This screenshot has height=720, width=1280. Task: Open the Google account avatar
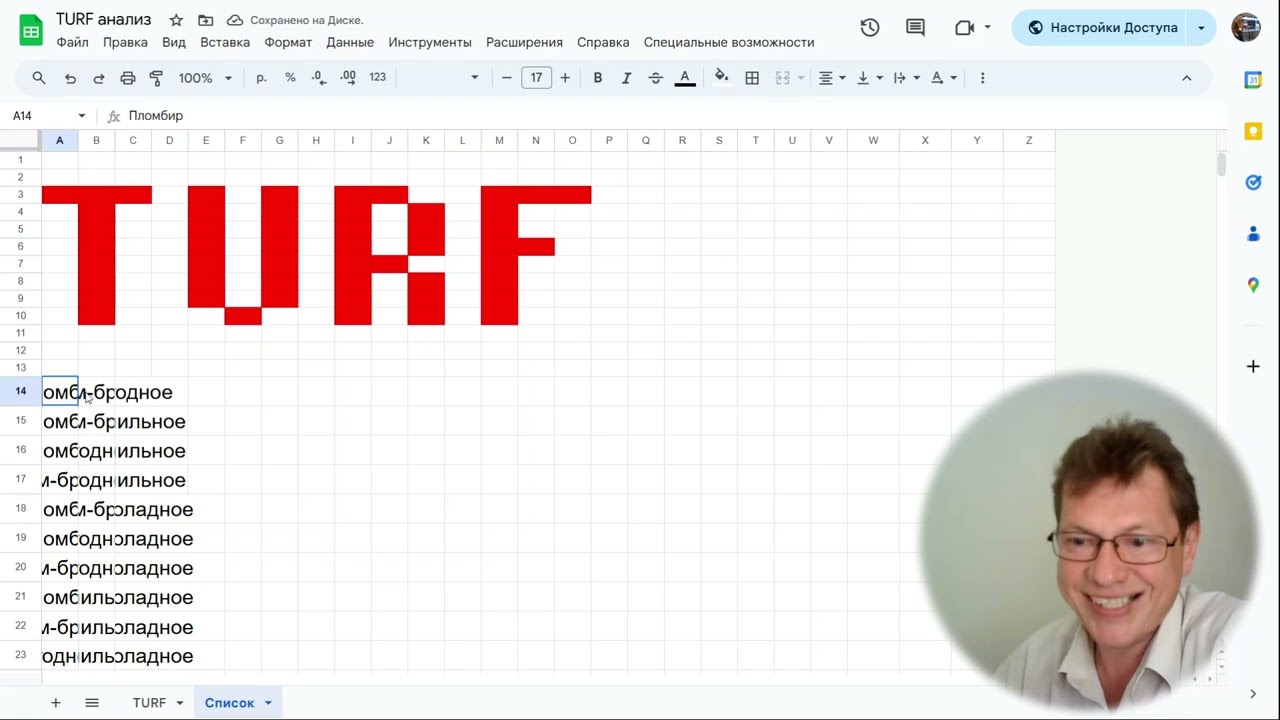point(1246,28)
